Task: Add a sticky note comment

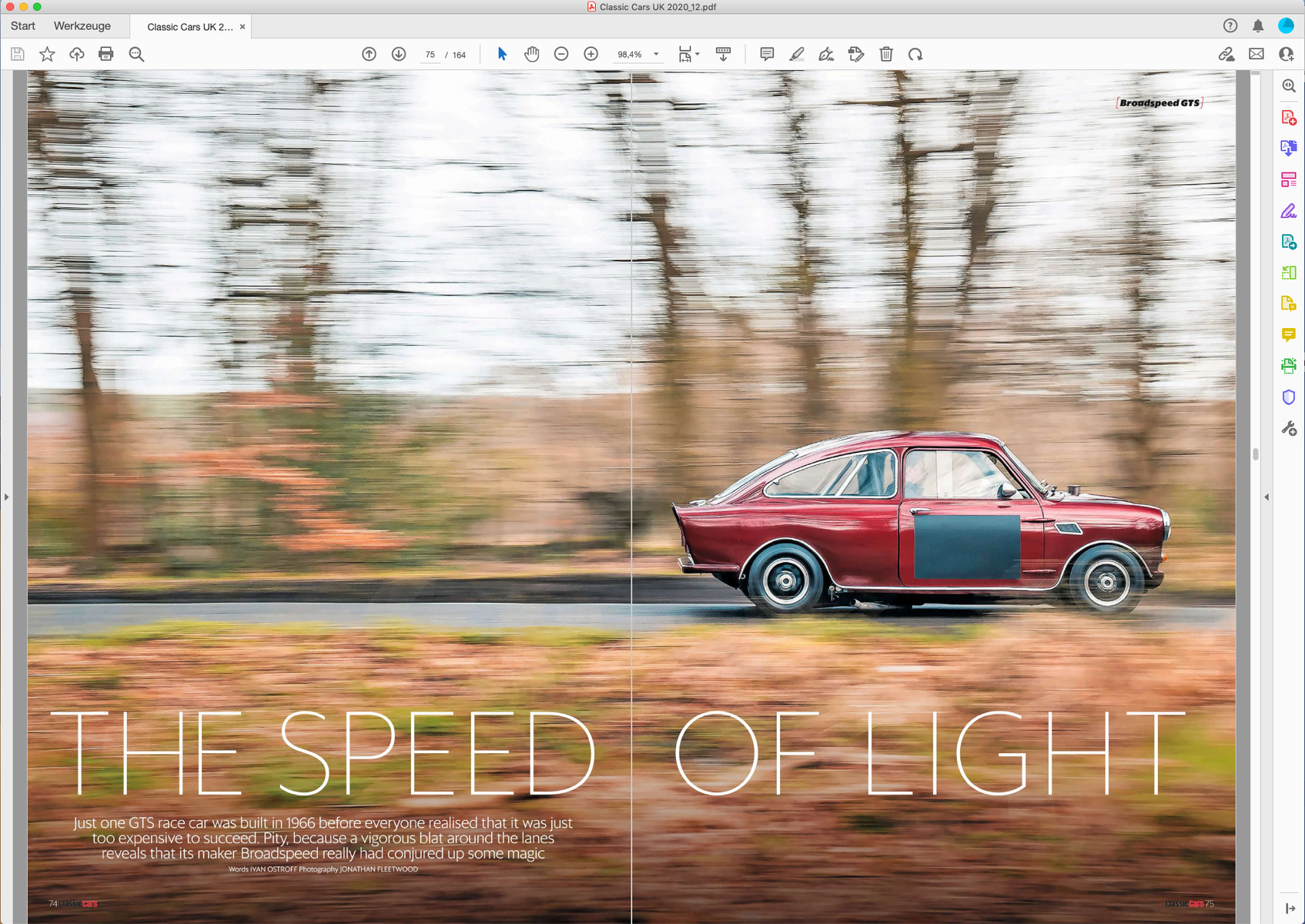Action: [x=767, y=54]
